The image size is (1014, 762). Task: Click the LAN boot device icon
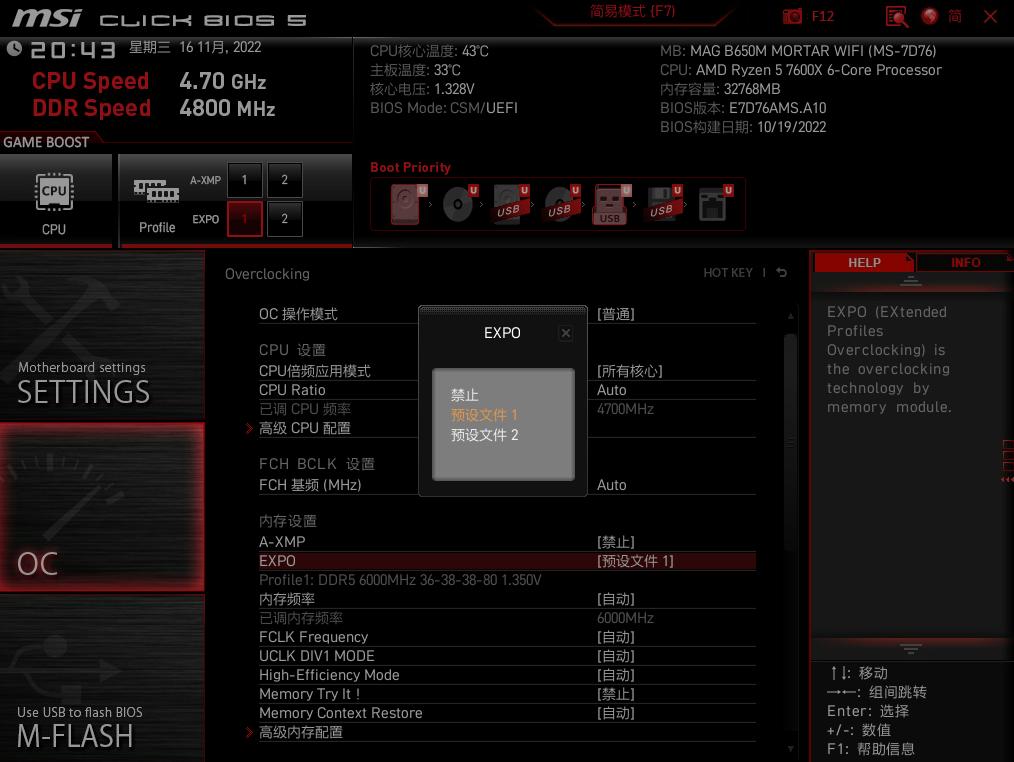714,204
